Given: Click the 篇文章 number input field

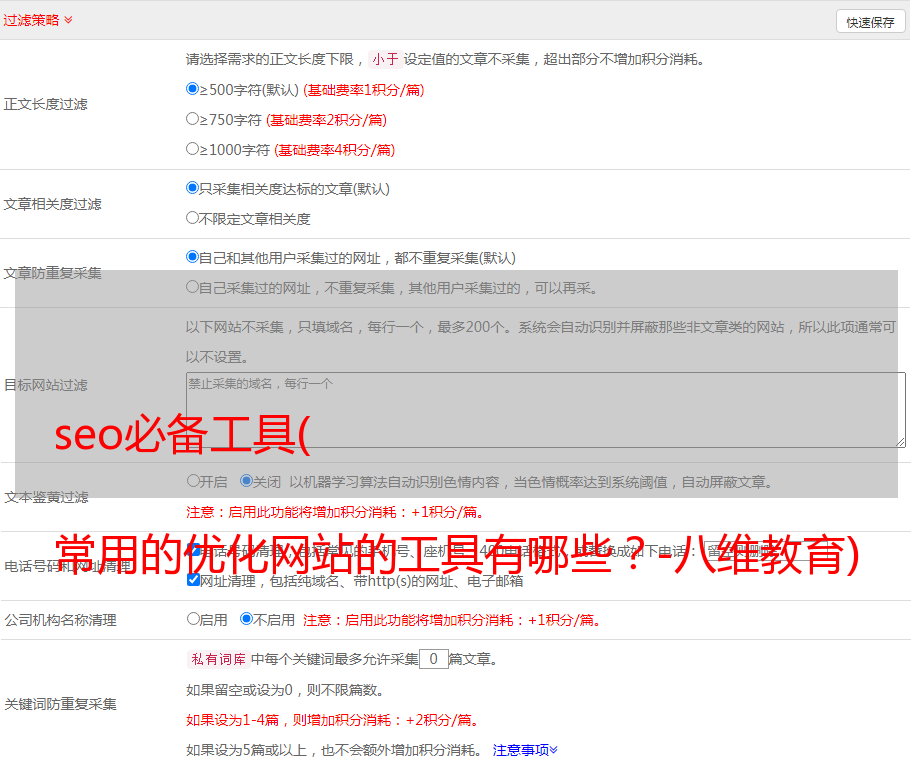Looking at the screenshot, I should [x=433, y=659].
